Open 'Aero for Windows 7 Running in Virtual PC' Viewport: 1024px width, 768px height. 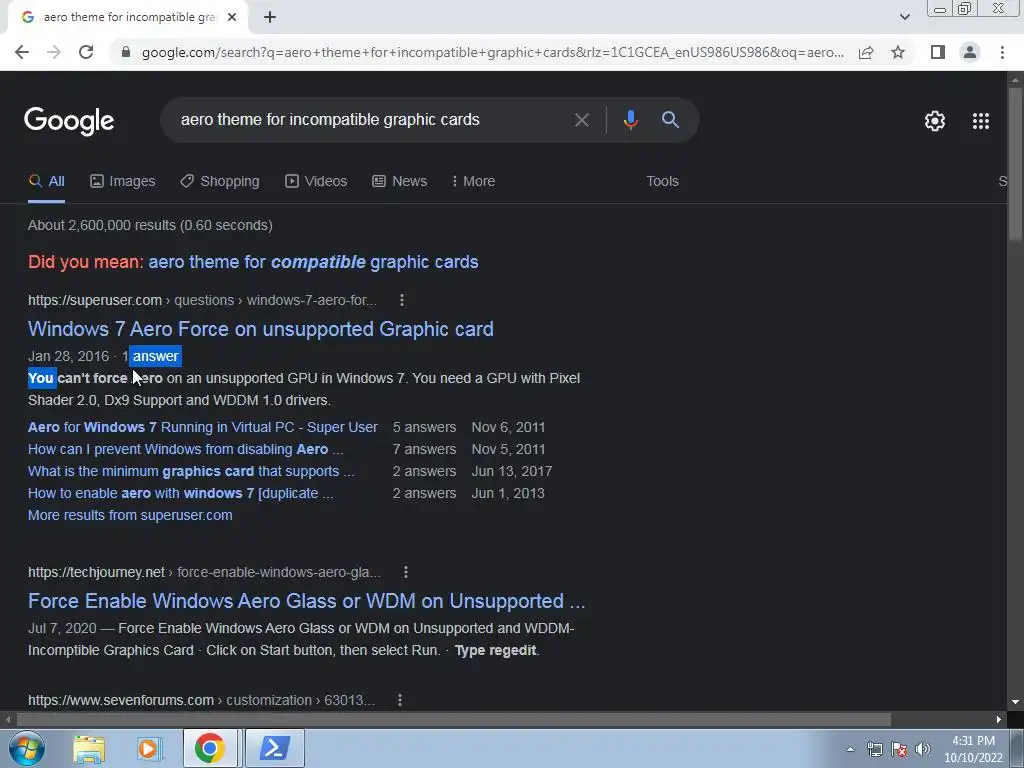[x=202, y=427]
